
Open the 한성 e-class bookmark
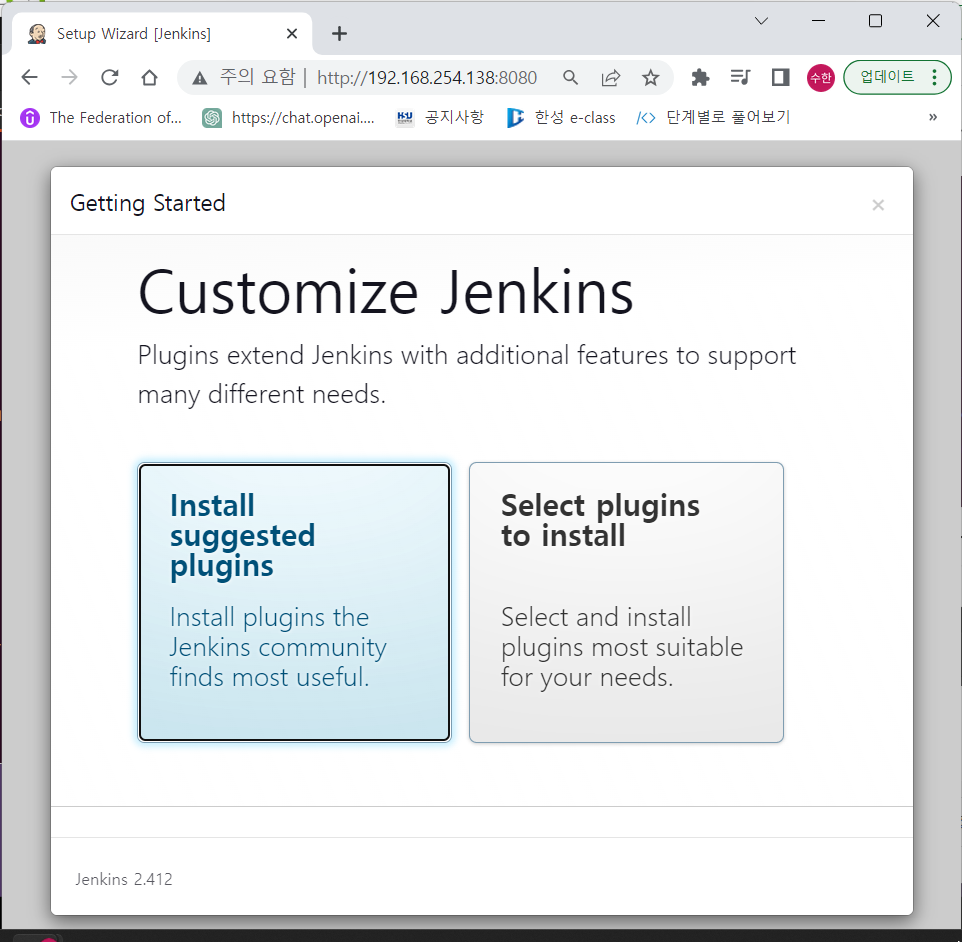(561, 118)
